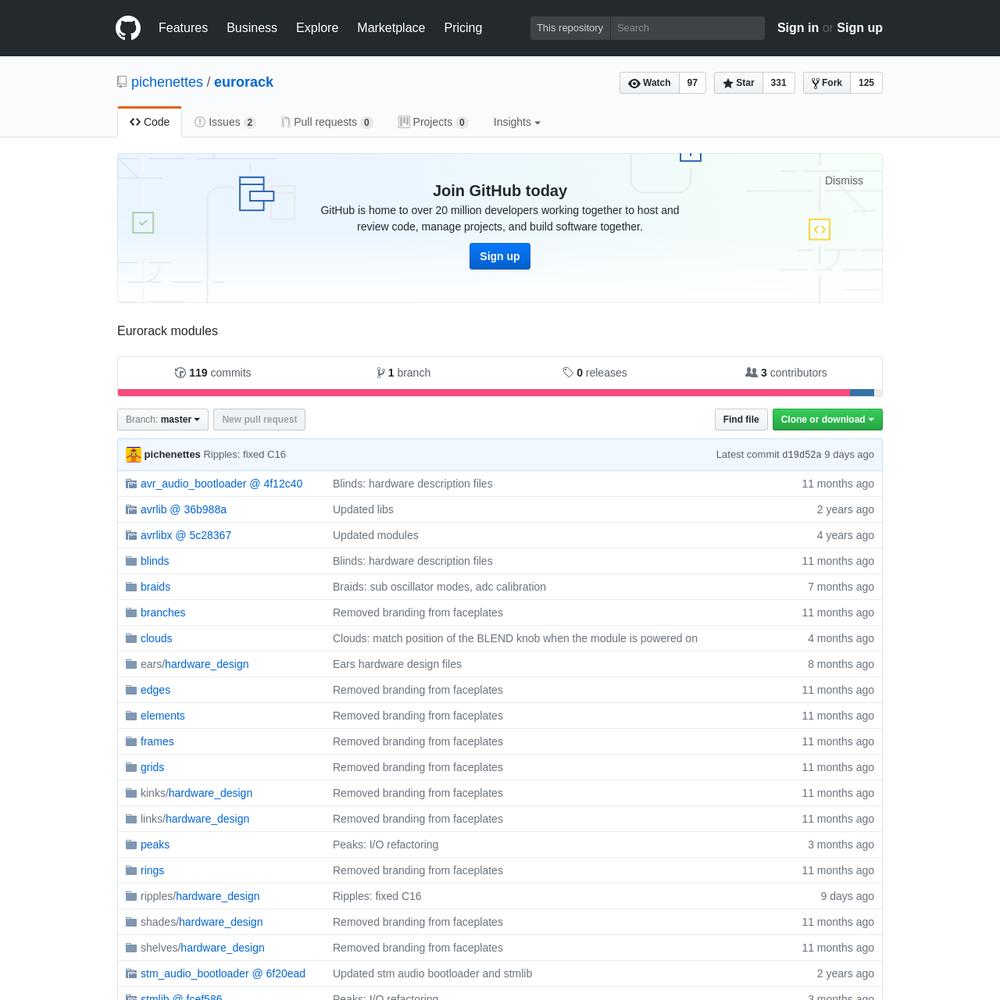Open the 125 forks count
The image size is (1000, 1000).
865,83
